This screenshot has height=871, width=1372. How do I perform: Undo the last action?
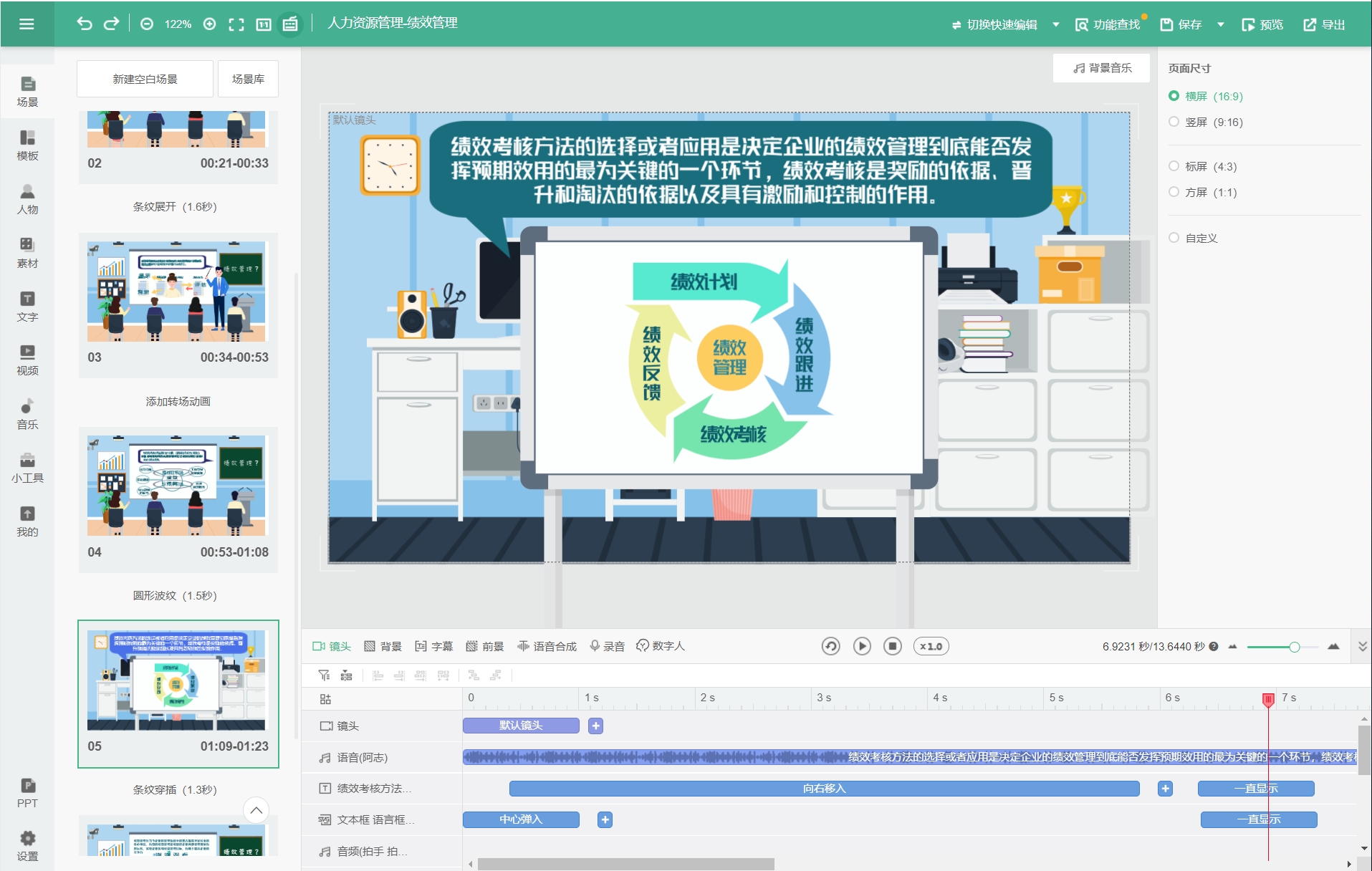85,24
